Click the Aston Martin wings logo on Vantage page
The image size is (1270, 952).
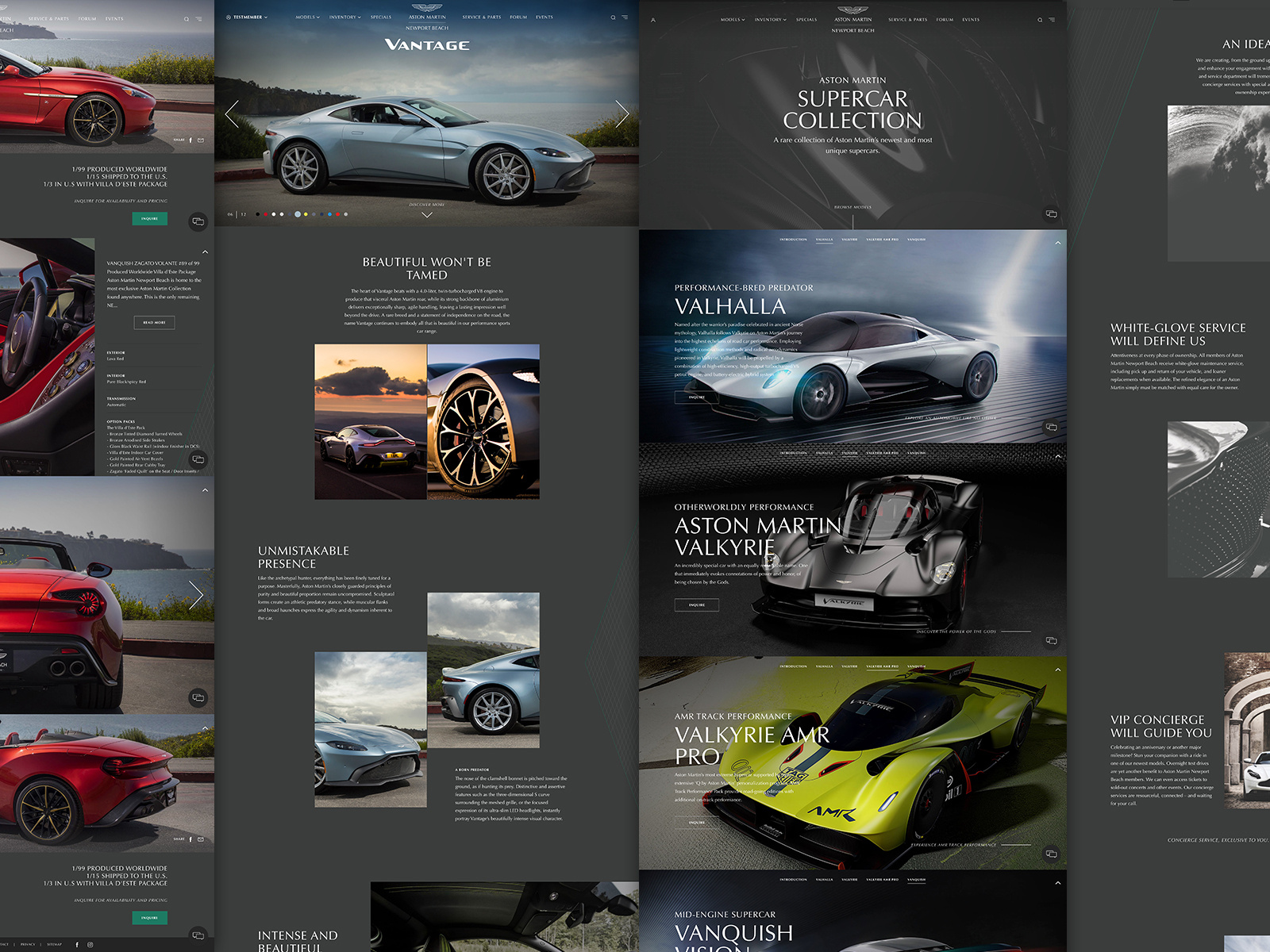tap(427, 8)
